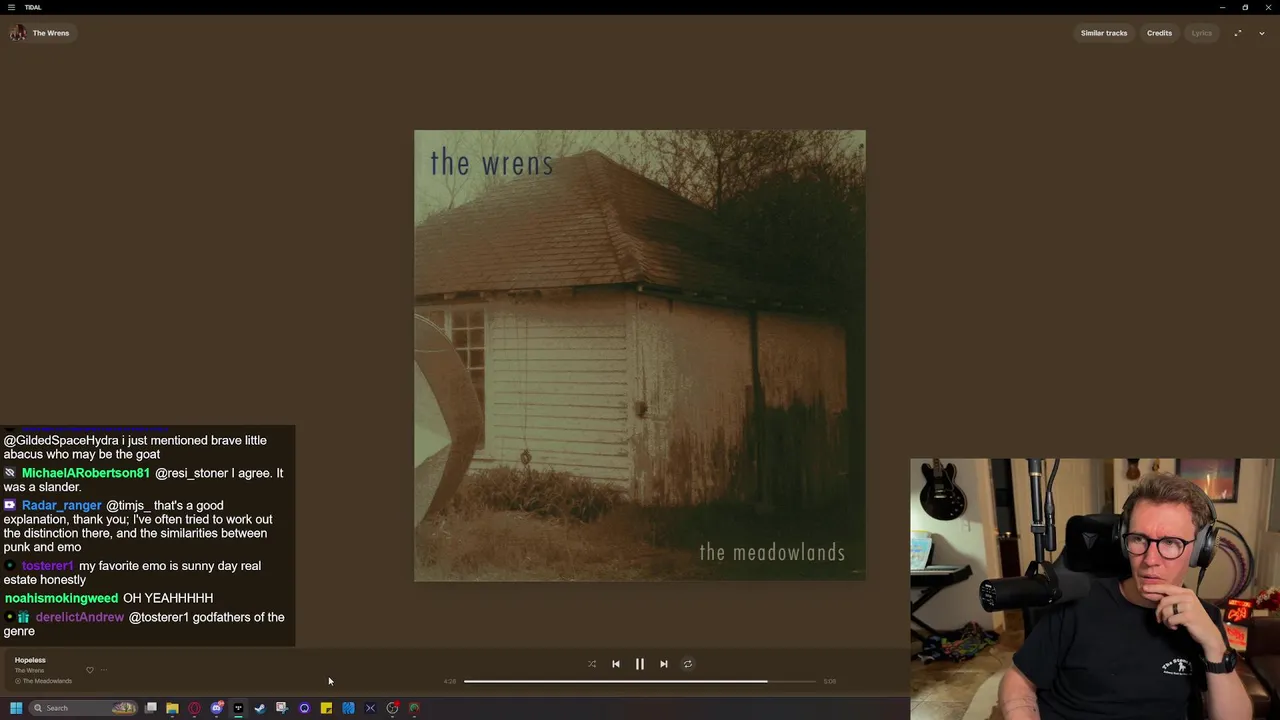Click username noahismokingweed in chat

tap(62, 598)
